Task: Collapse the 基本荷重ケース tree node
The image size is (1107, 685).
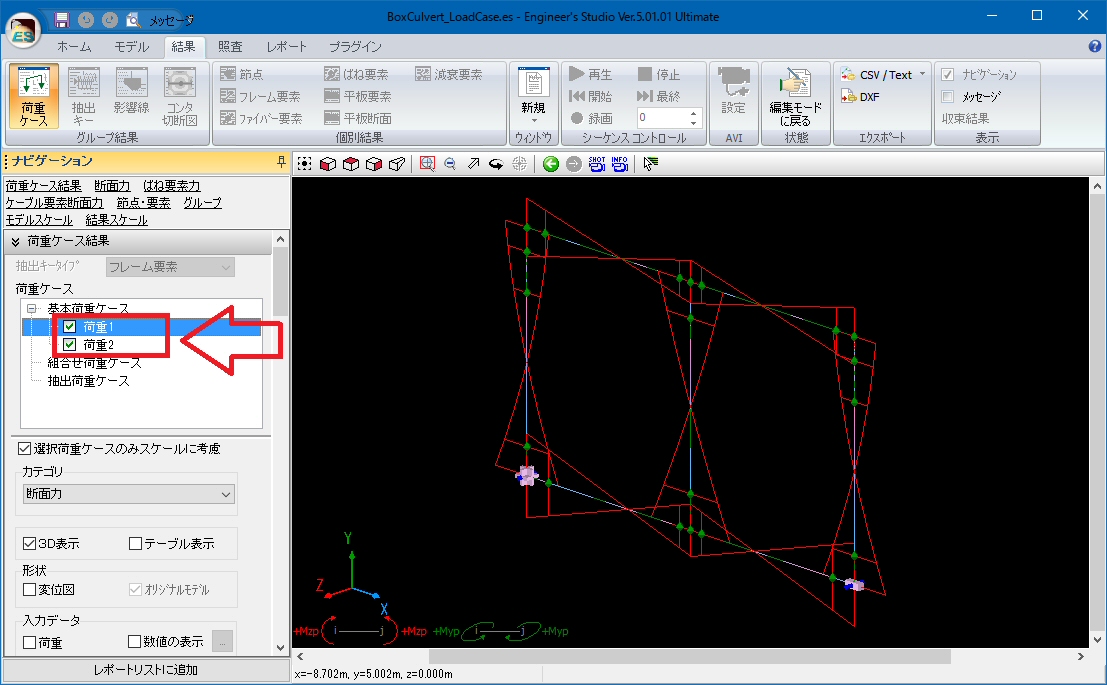Action: (x=32, y=309)
